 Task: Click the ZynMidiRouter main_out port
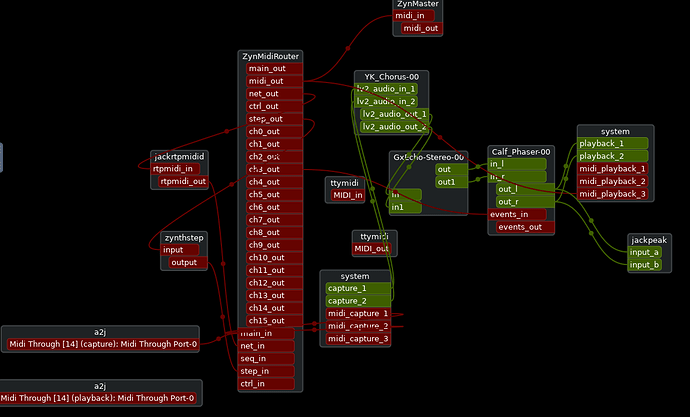tap(275, 69)
